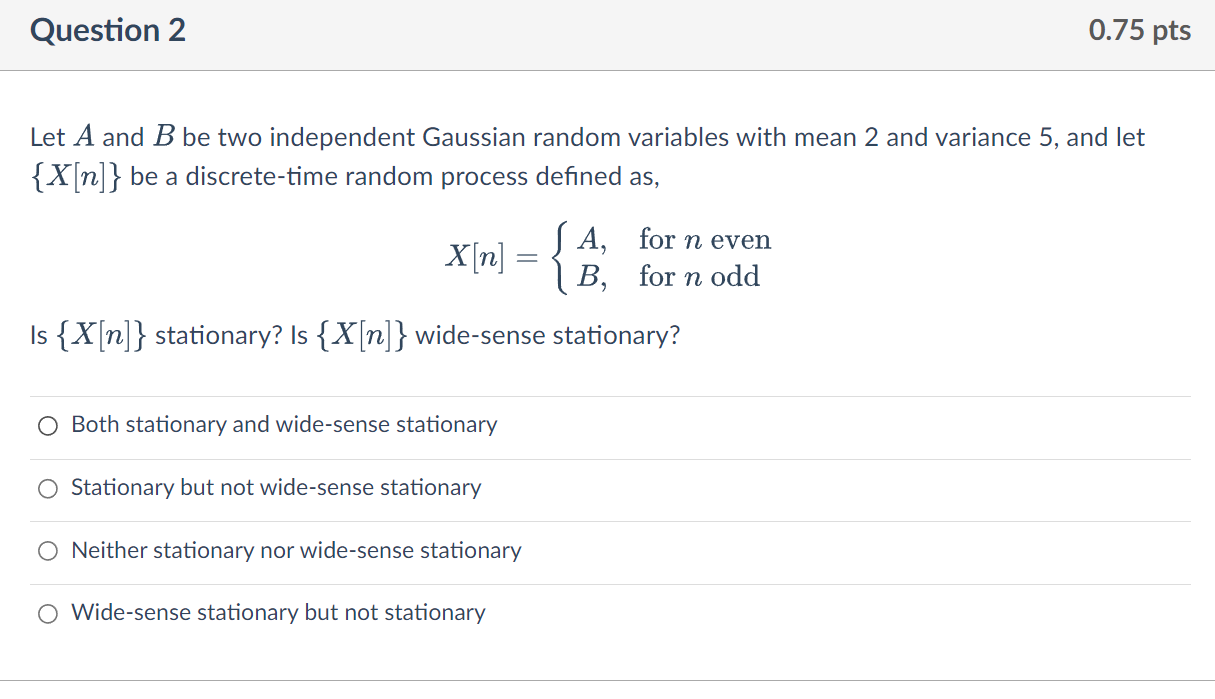Viewport: 1215px width, 699px height.
Task: Select 'Both stationary and wide-sense stationary'
Action: click(x=283, y=425)
